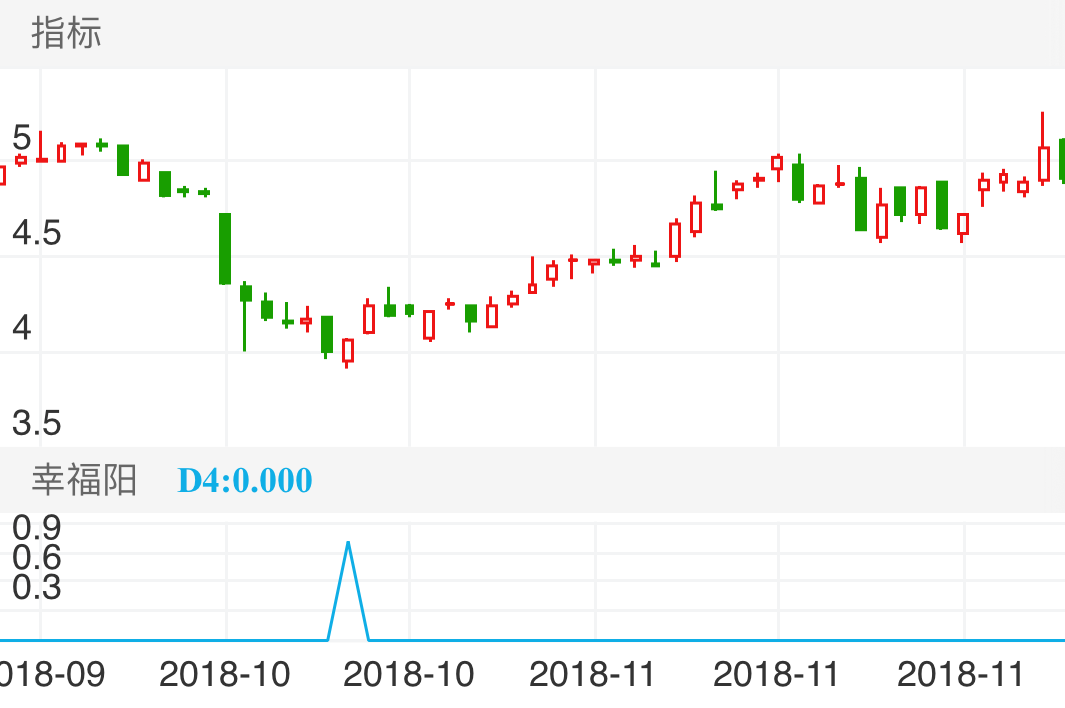Open the 指标 indicator header

[66, 34]
